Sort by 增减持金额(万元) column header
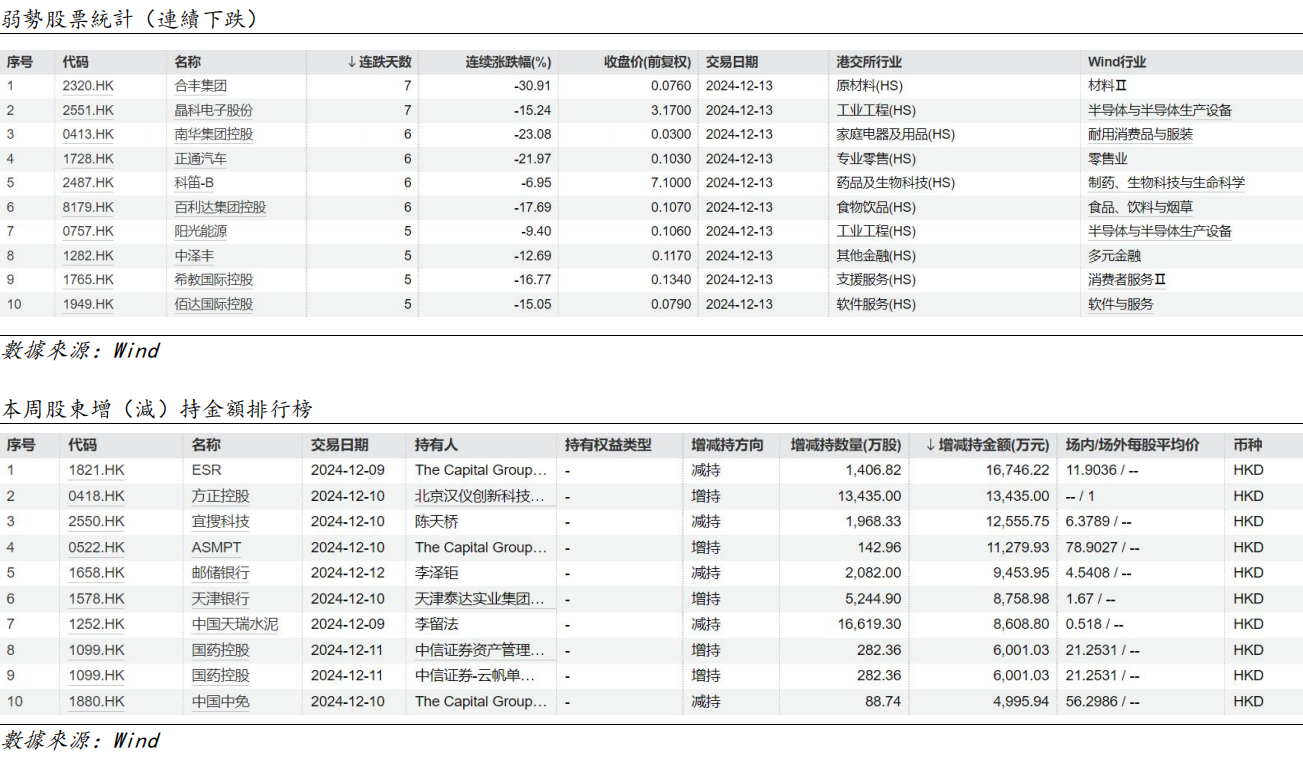The image size is (1303, 763). (987, 445)
